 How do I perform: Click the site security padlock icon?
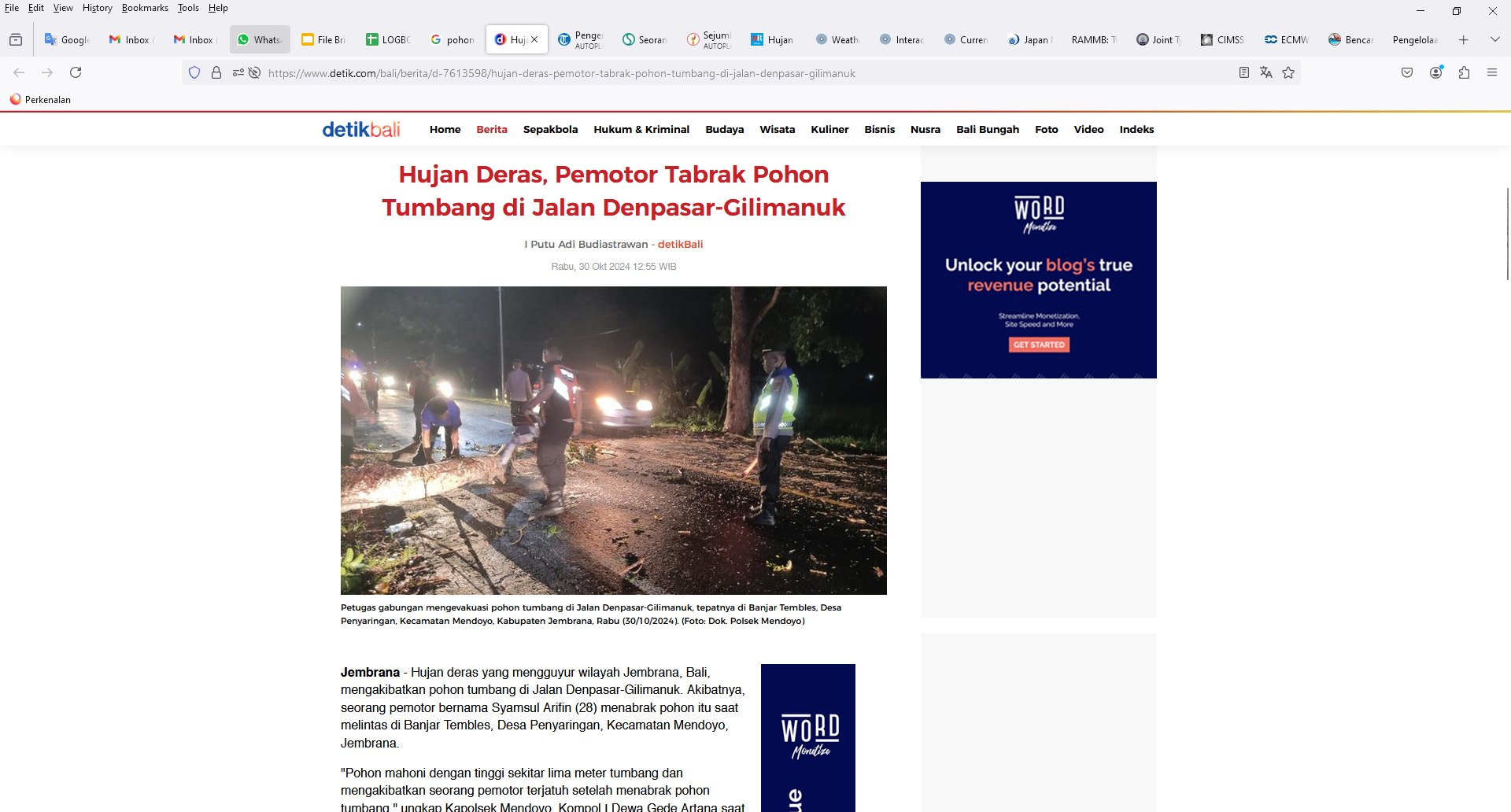216,73
